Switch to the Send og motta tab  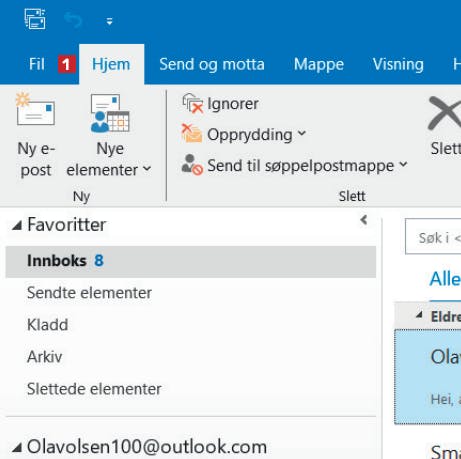coord(212,64)
